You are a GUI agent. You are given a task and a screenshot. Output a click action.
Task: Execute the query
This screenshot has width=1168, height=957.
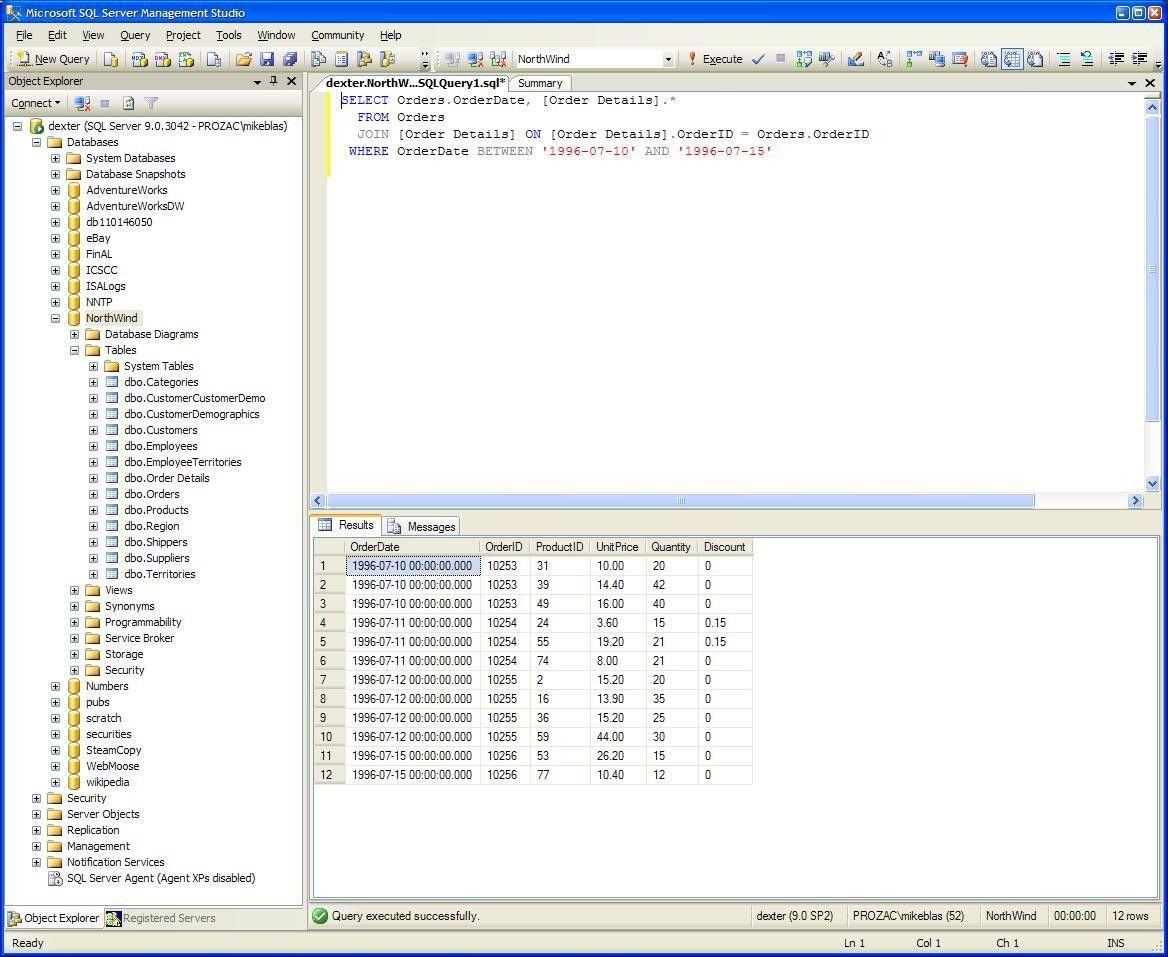[x=714, y=59]
